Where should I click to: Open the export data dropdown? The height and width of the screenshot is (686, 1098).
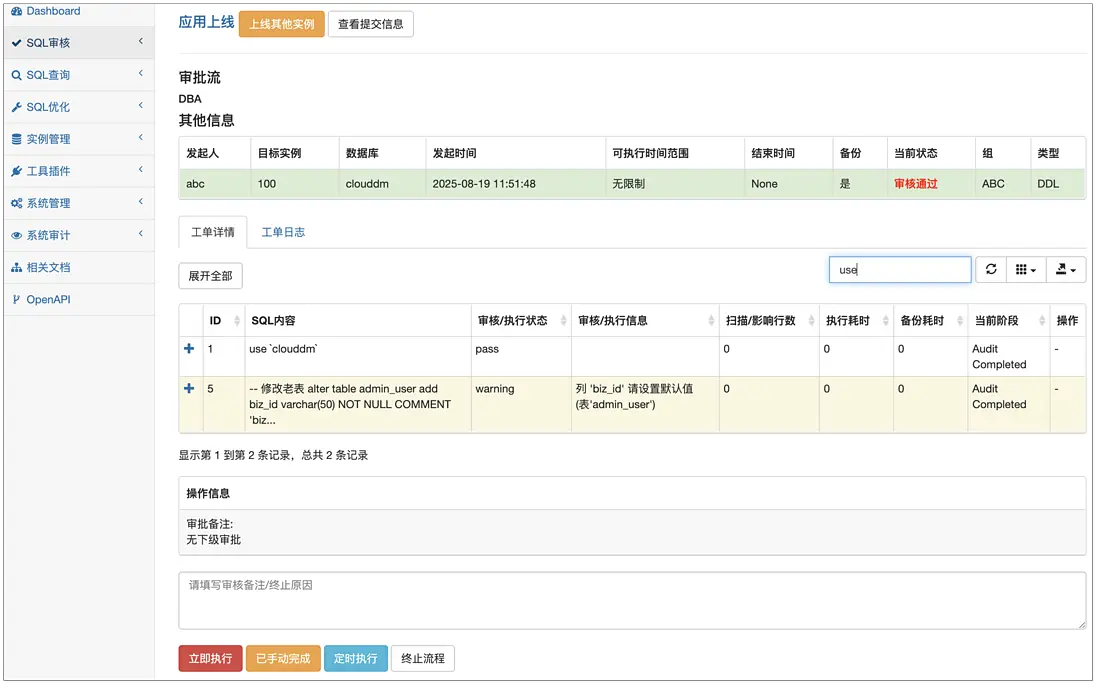(x=1066, y=270)
